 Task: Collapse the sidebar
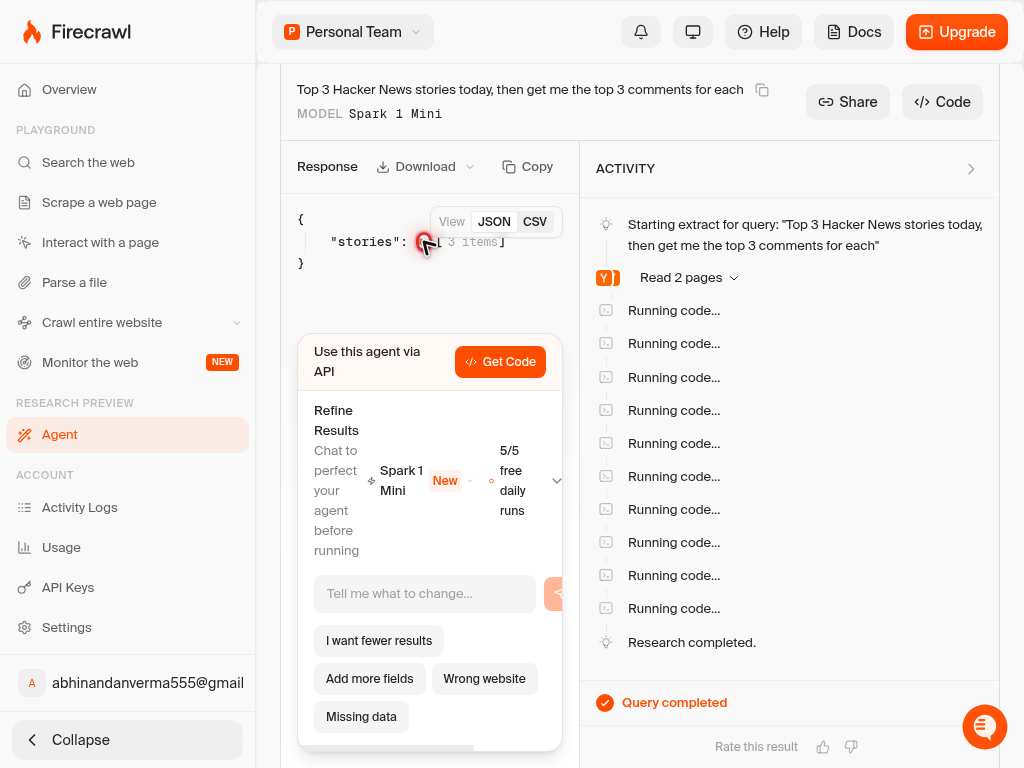point(127,740)
